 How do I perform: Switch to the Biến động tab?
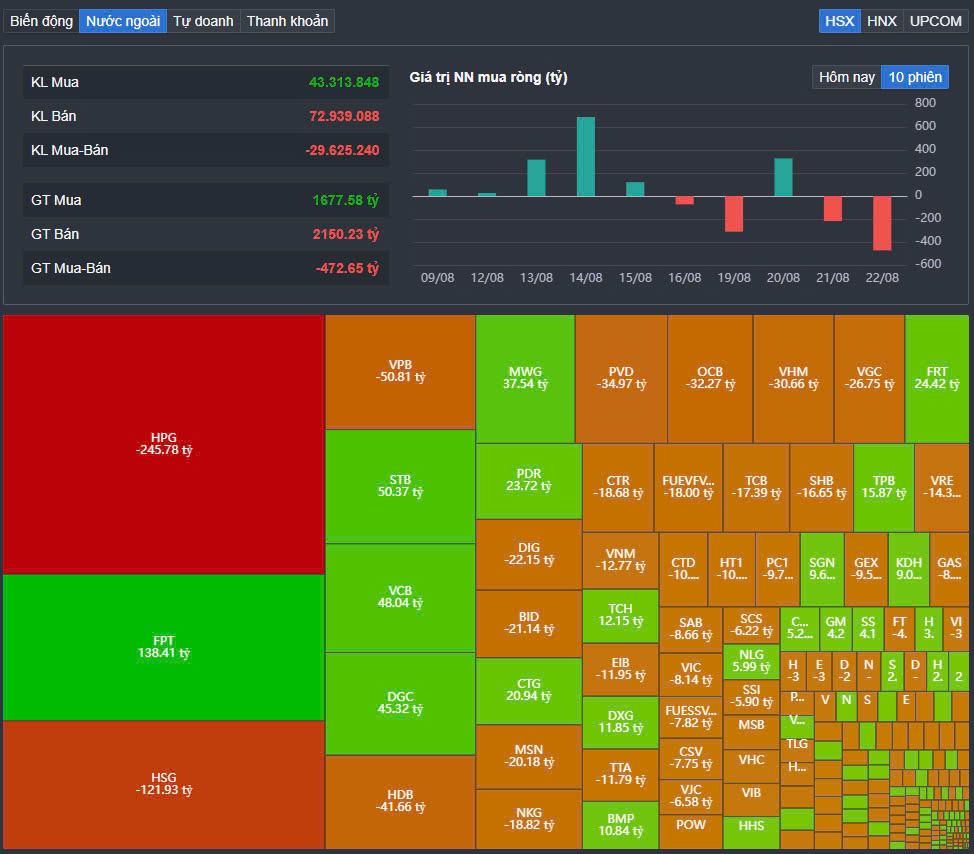(x=41, y=21)
